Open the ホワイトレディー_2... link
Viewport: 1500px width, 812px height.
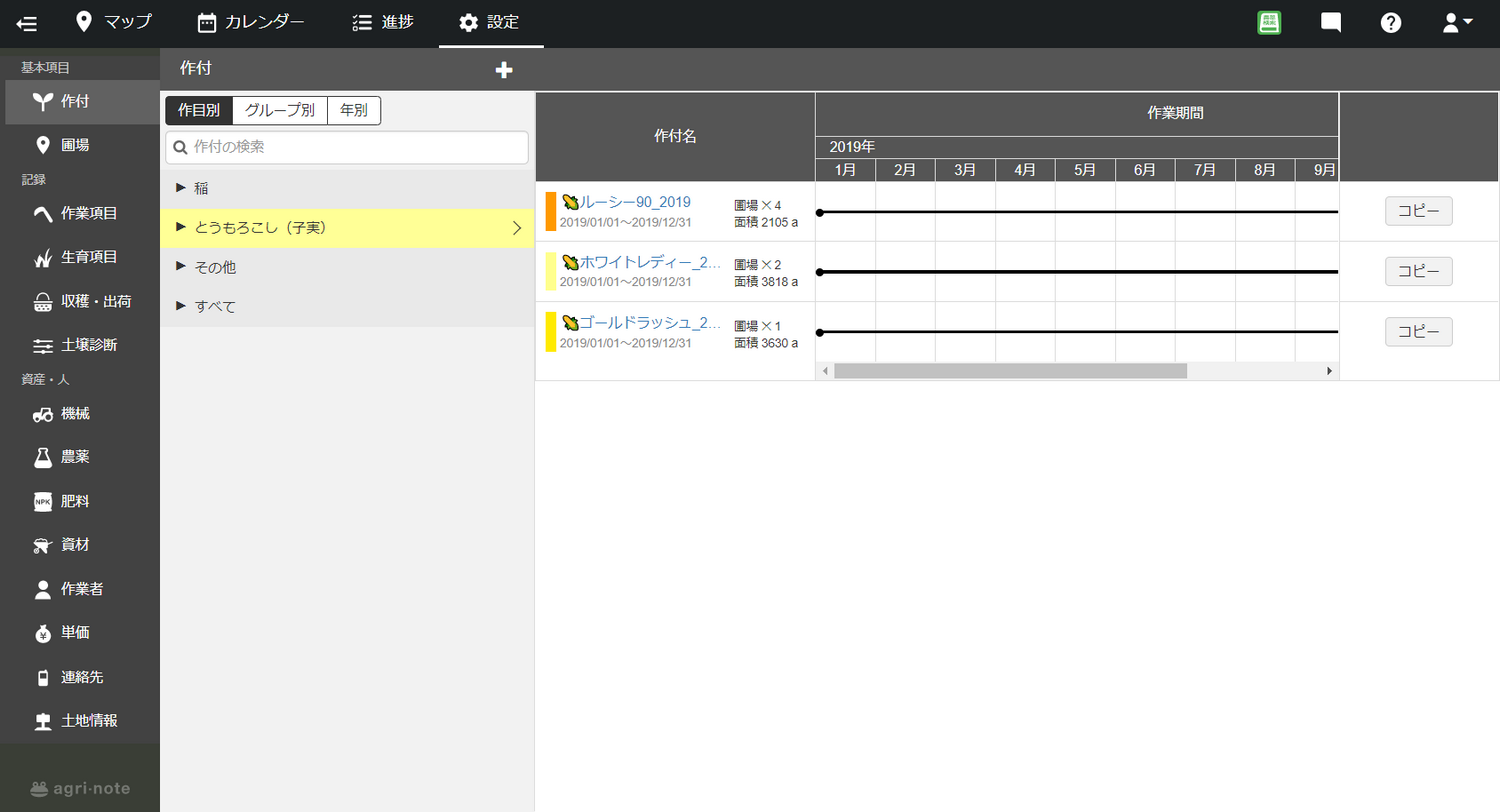click(650, 262)
